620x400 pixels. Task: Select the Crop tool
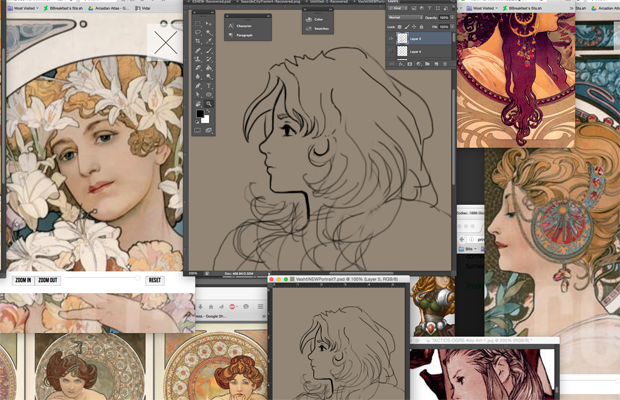198,41
